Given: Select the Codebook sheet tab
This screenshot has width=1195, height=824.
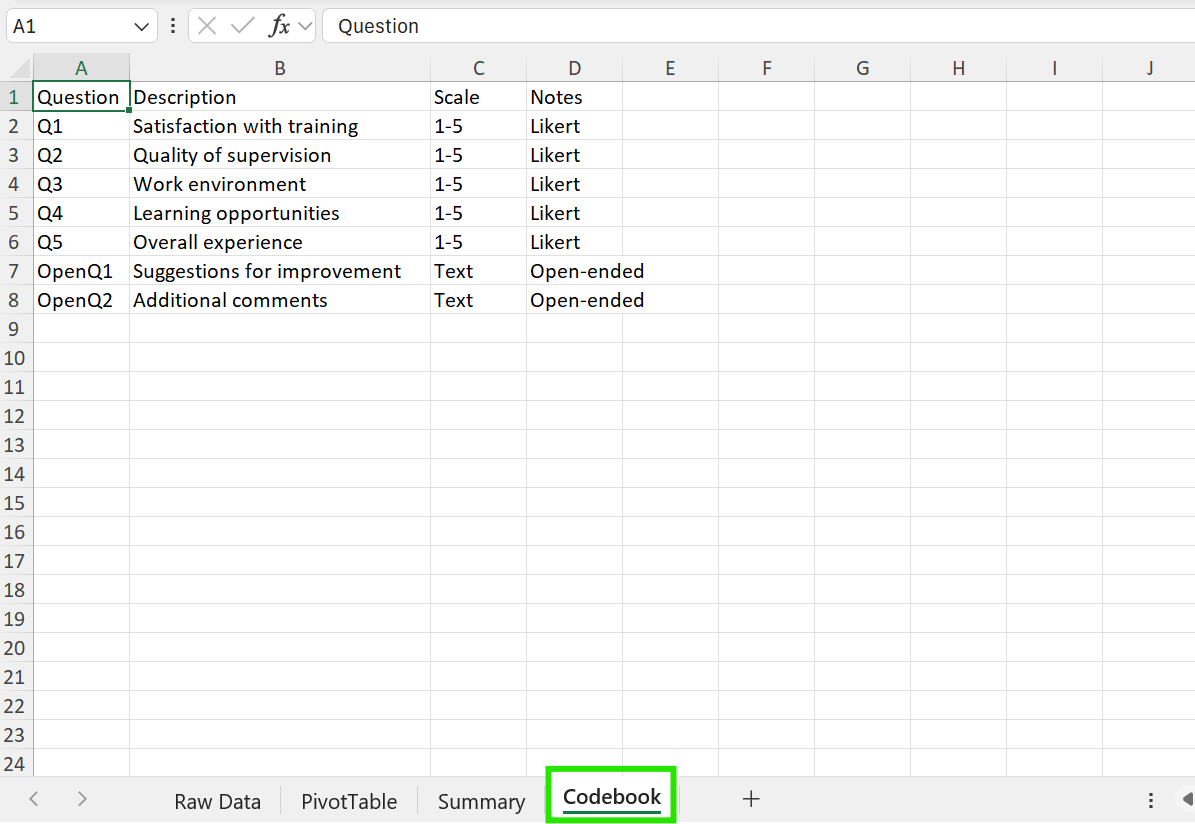Looking at the screenshot, I should pyautogui.click(x=611, y=797).
